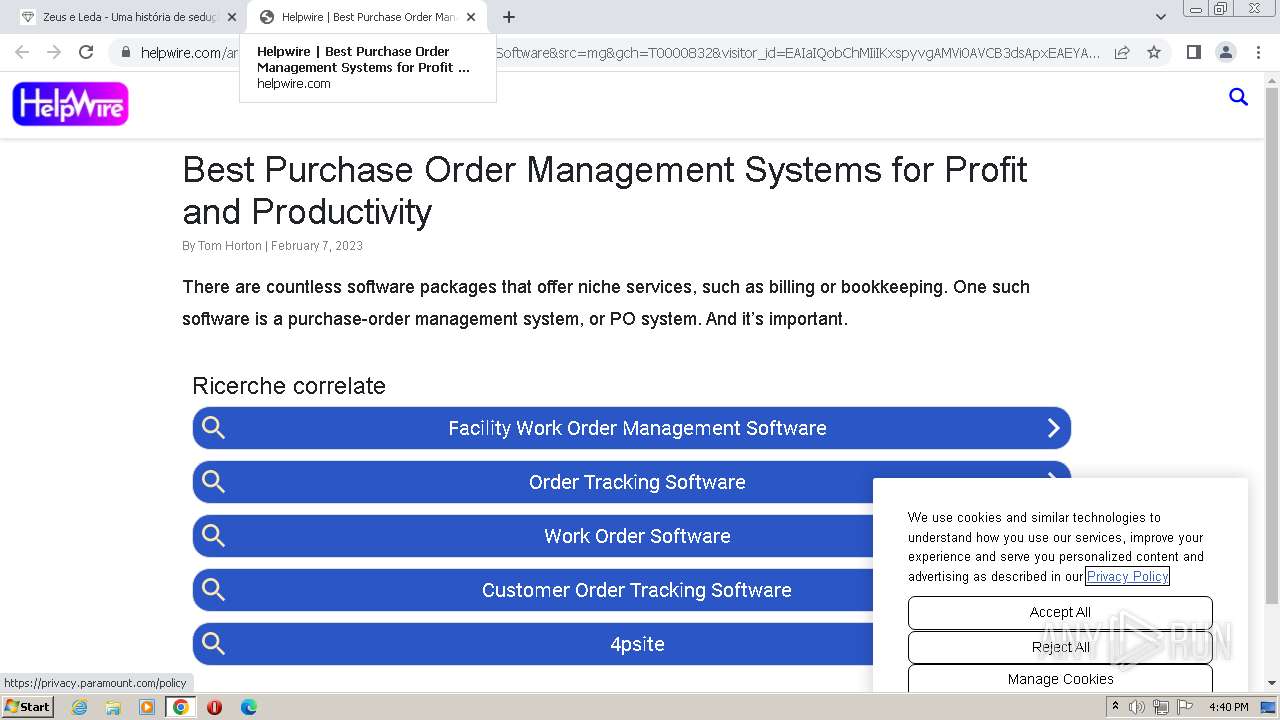Image resolution: width=1280 pixels, height=720 pixels.
Task: Click the taskbar clock 4:40 PM
Action: click(x=1228, y=707)
